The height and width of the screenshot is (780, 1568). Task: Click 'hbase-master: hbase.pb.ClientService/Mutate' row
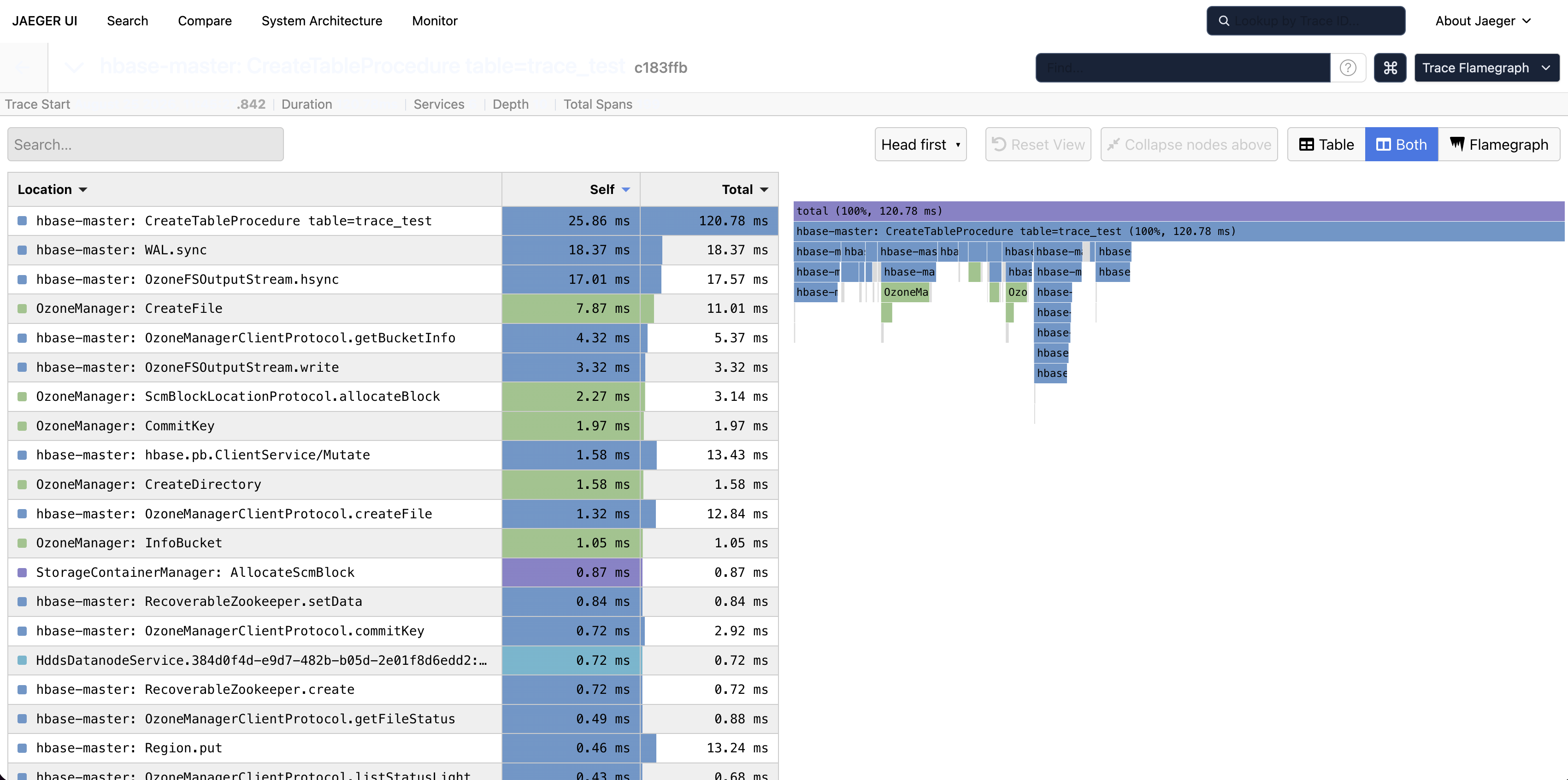(393, 455)
